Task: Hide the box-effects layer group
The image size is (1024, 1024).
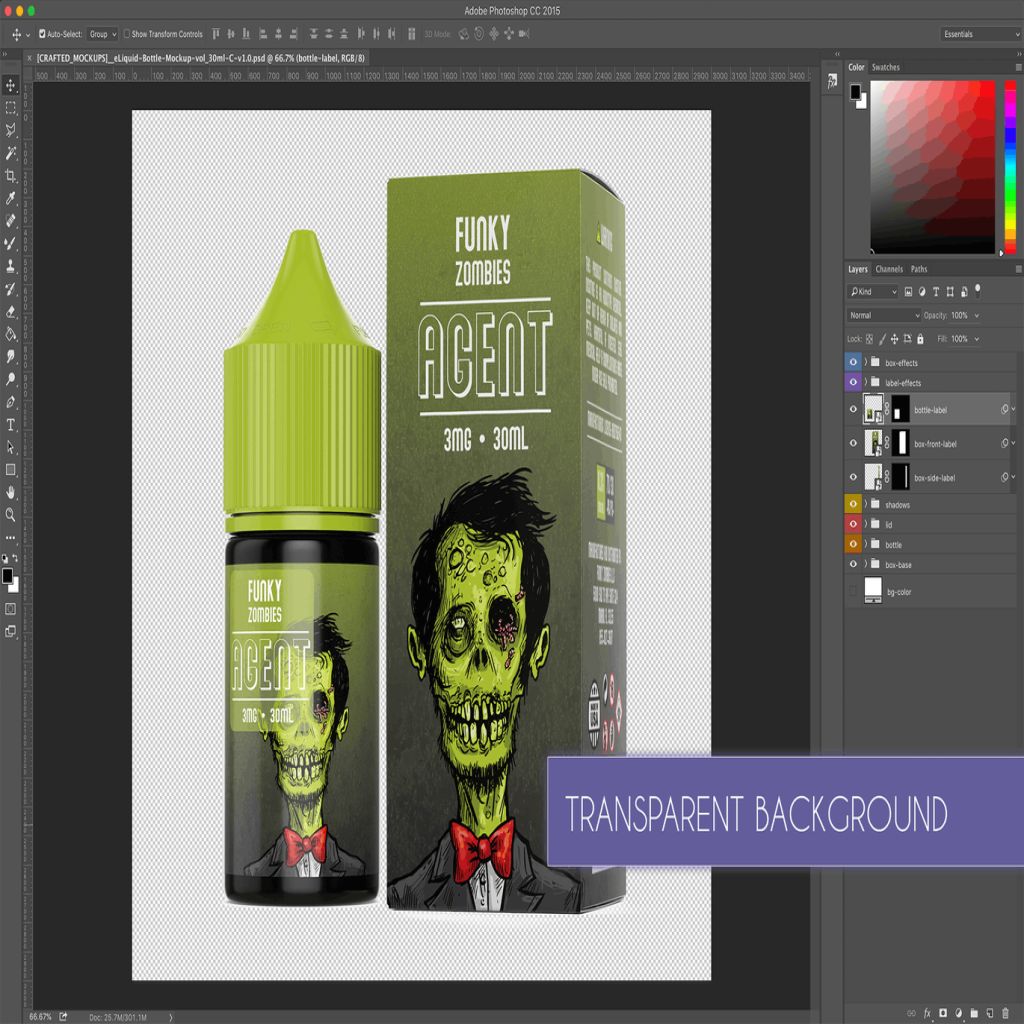Action: pyautogui.click(x=853, y=362)
